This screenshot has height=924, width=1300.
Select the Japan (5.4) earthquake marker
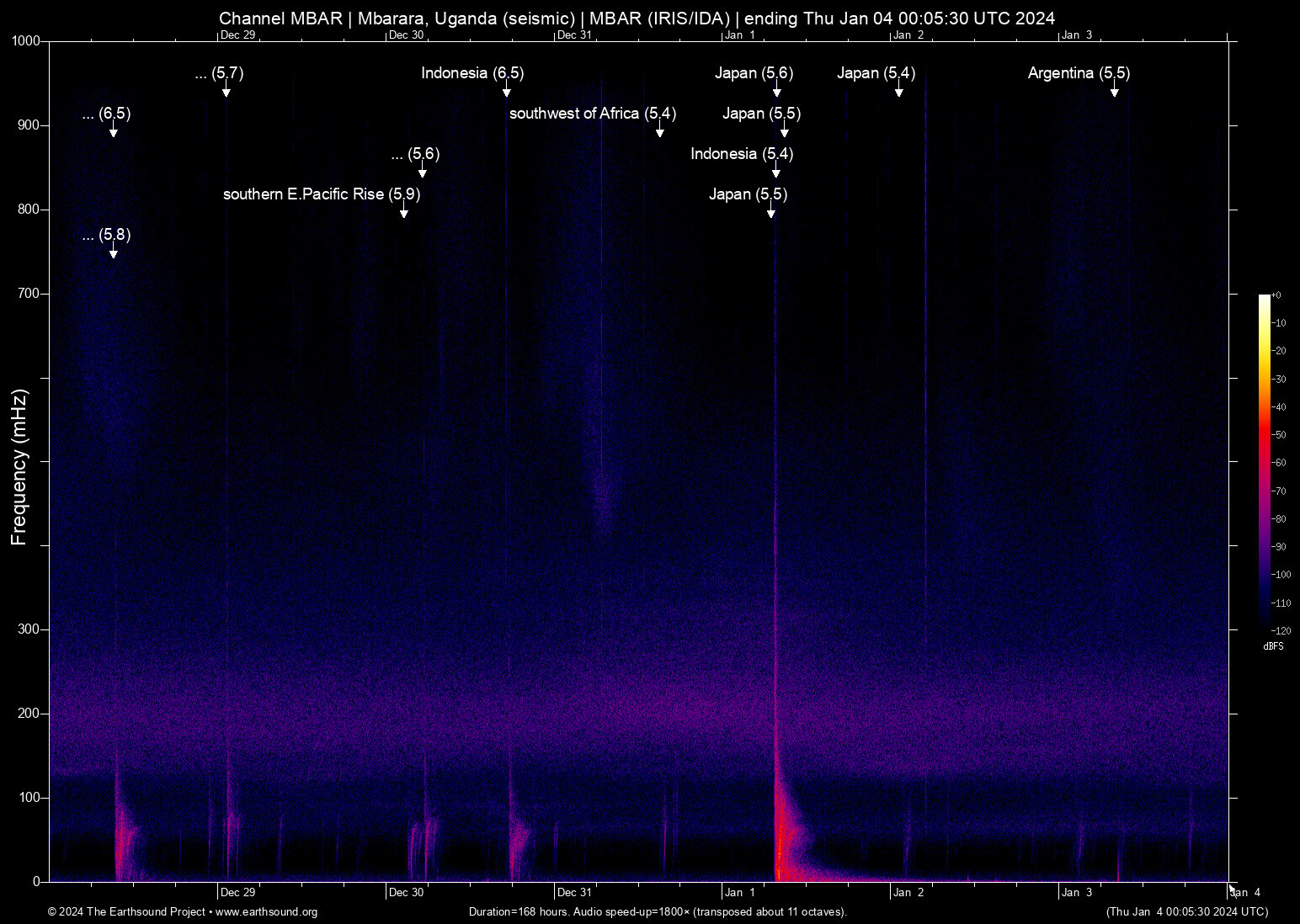tap(876, 73)
